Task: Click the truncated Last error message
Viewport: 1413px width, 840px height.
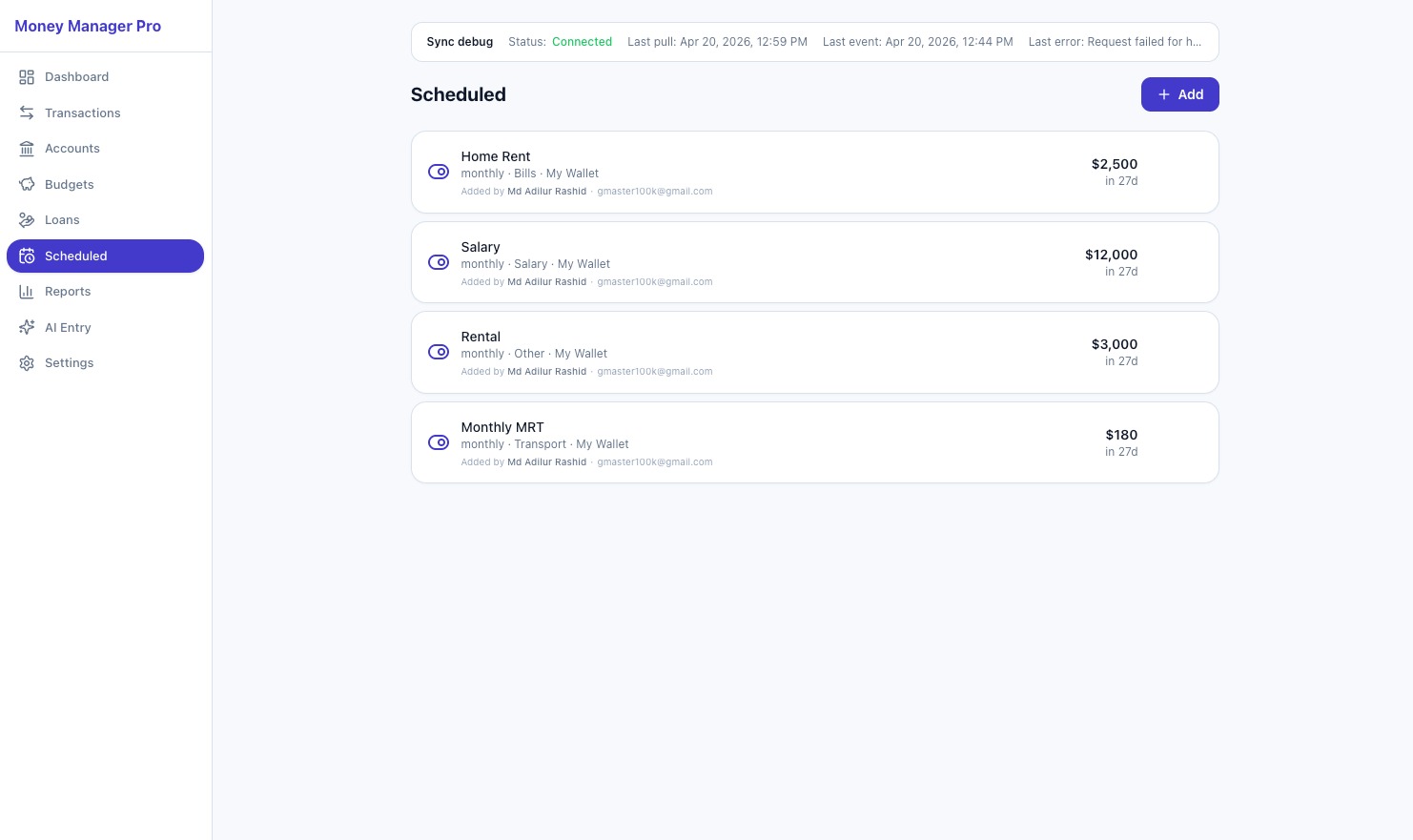Action: pyautogui.click(x=1115, y=42)
